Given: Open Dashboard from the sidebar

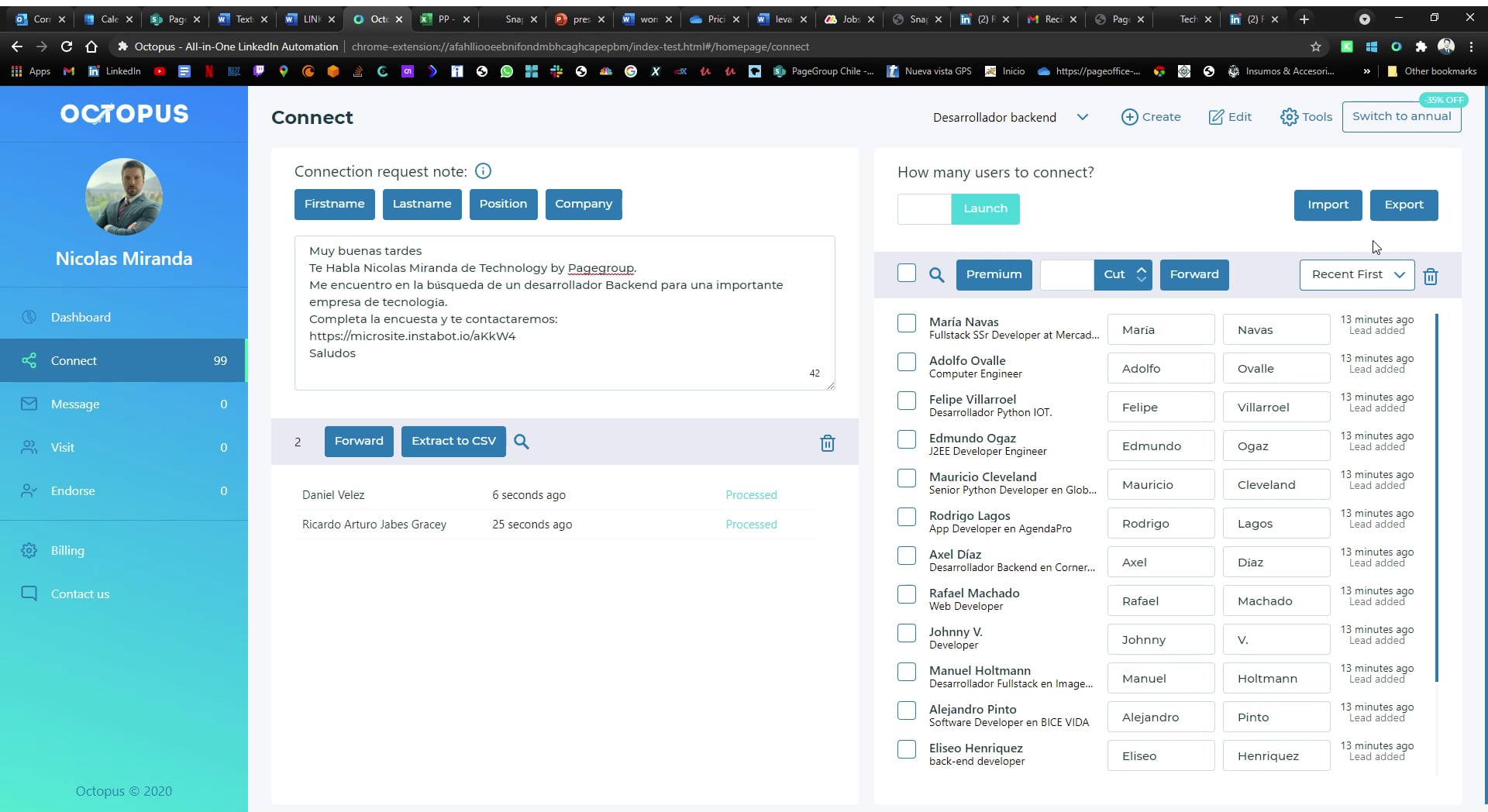Looking at the screenshot, I should pyautogui.click(x=124, y=317).
